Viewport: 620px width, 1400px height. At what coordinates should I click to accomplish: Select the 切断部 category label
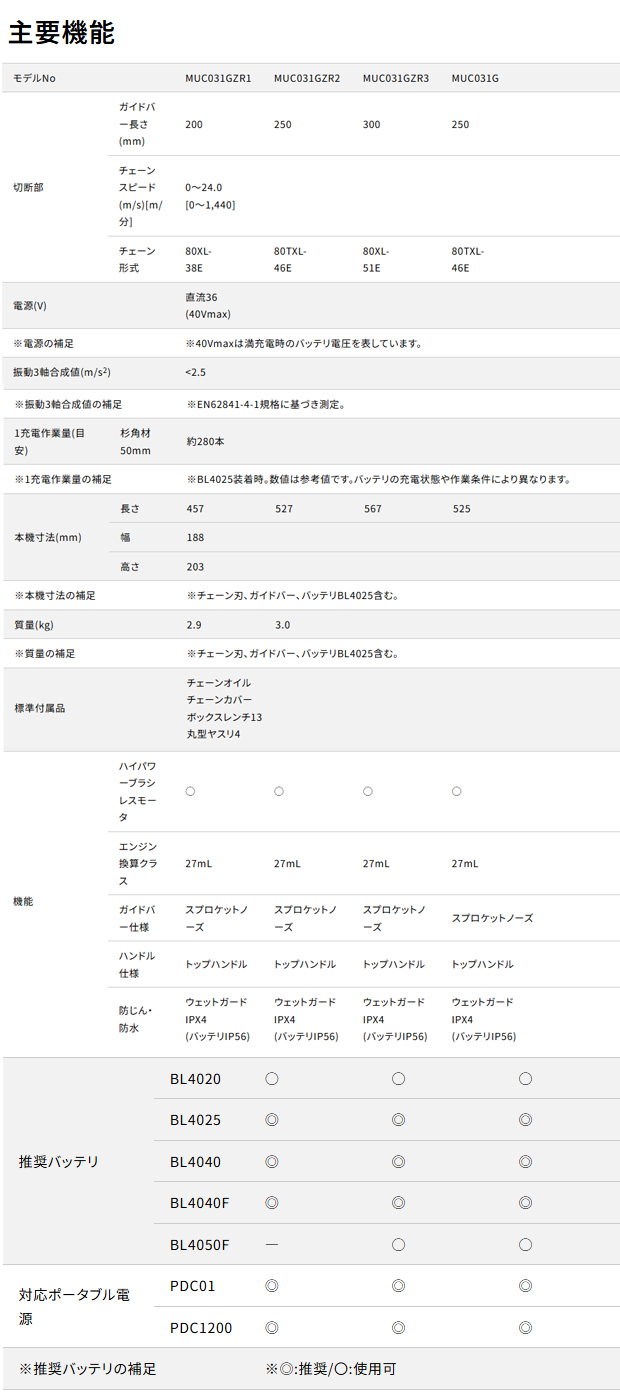click(x=28, y=187)
